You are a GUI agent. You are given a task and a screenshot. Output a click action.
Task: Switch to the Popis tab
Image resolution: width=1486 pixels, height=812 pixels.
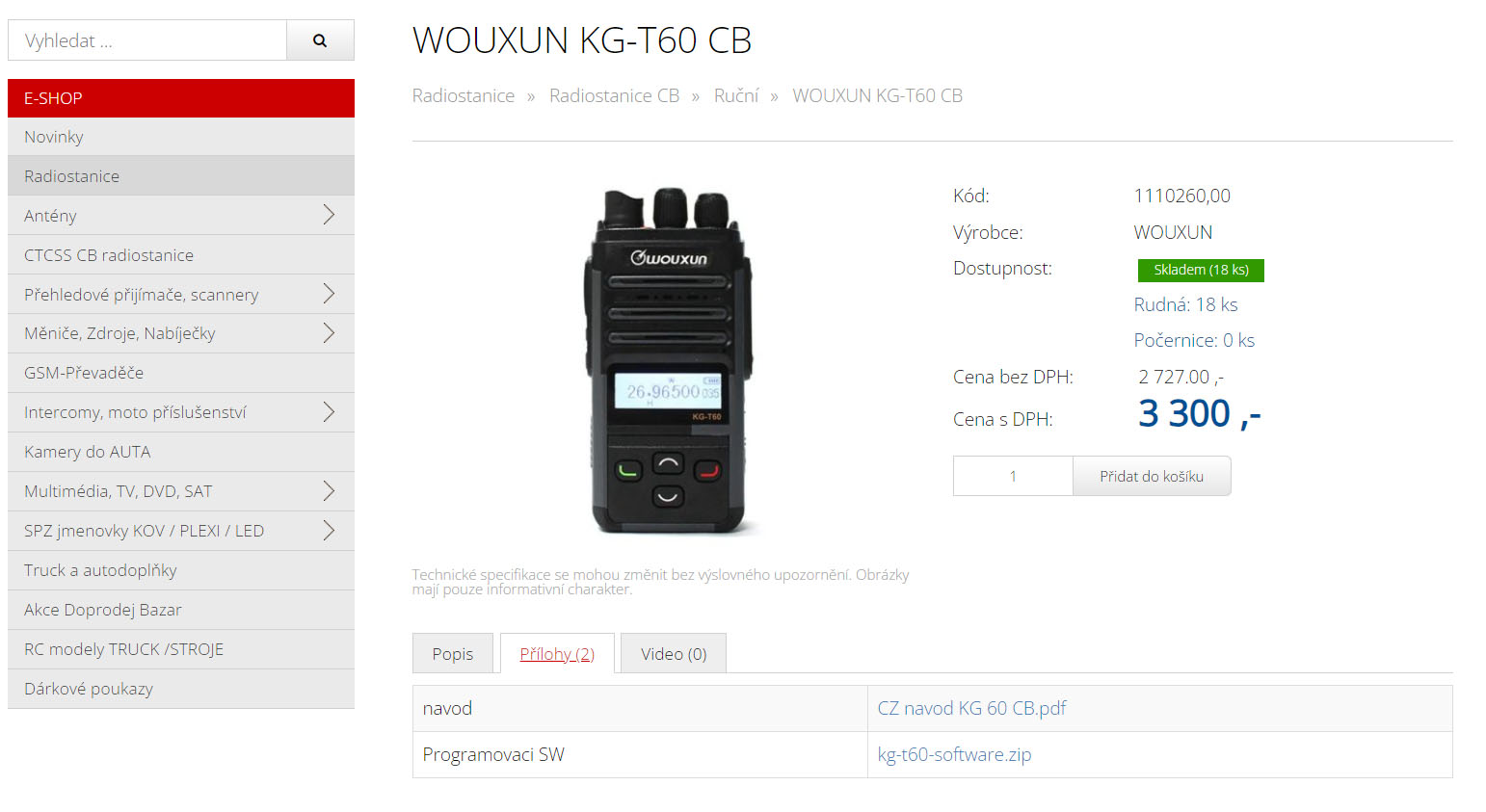click(453, 654)
